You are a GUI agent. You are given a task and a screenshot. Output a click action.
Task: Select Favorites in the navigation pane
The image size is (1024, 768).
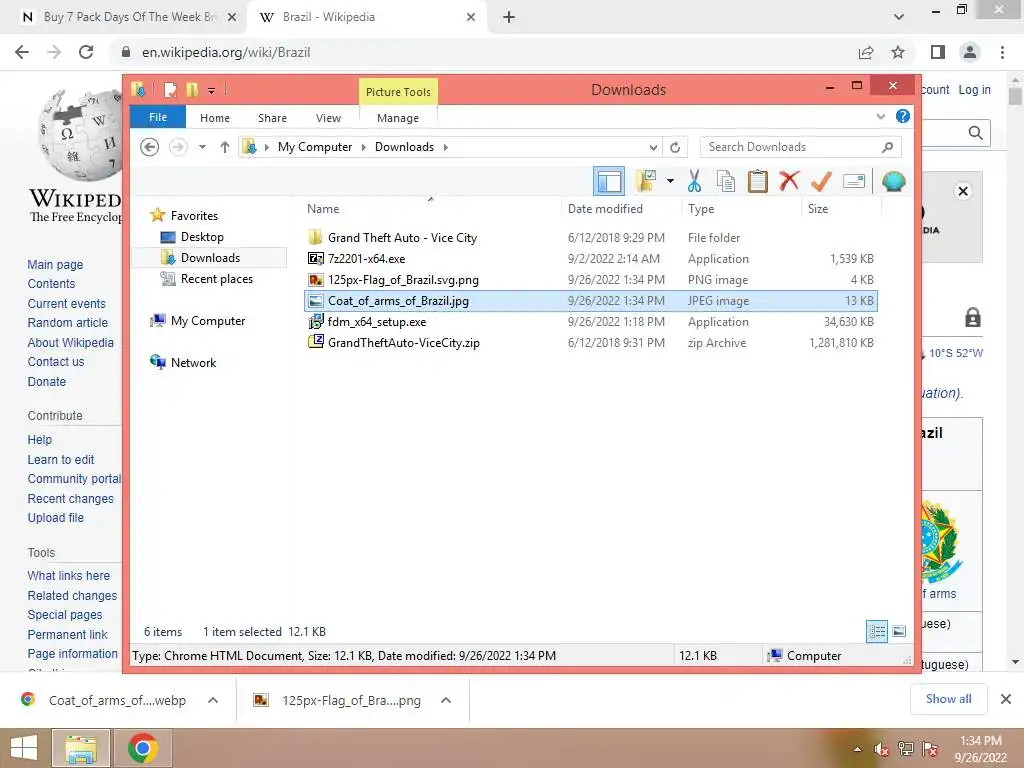[x=194, y=216]
